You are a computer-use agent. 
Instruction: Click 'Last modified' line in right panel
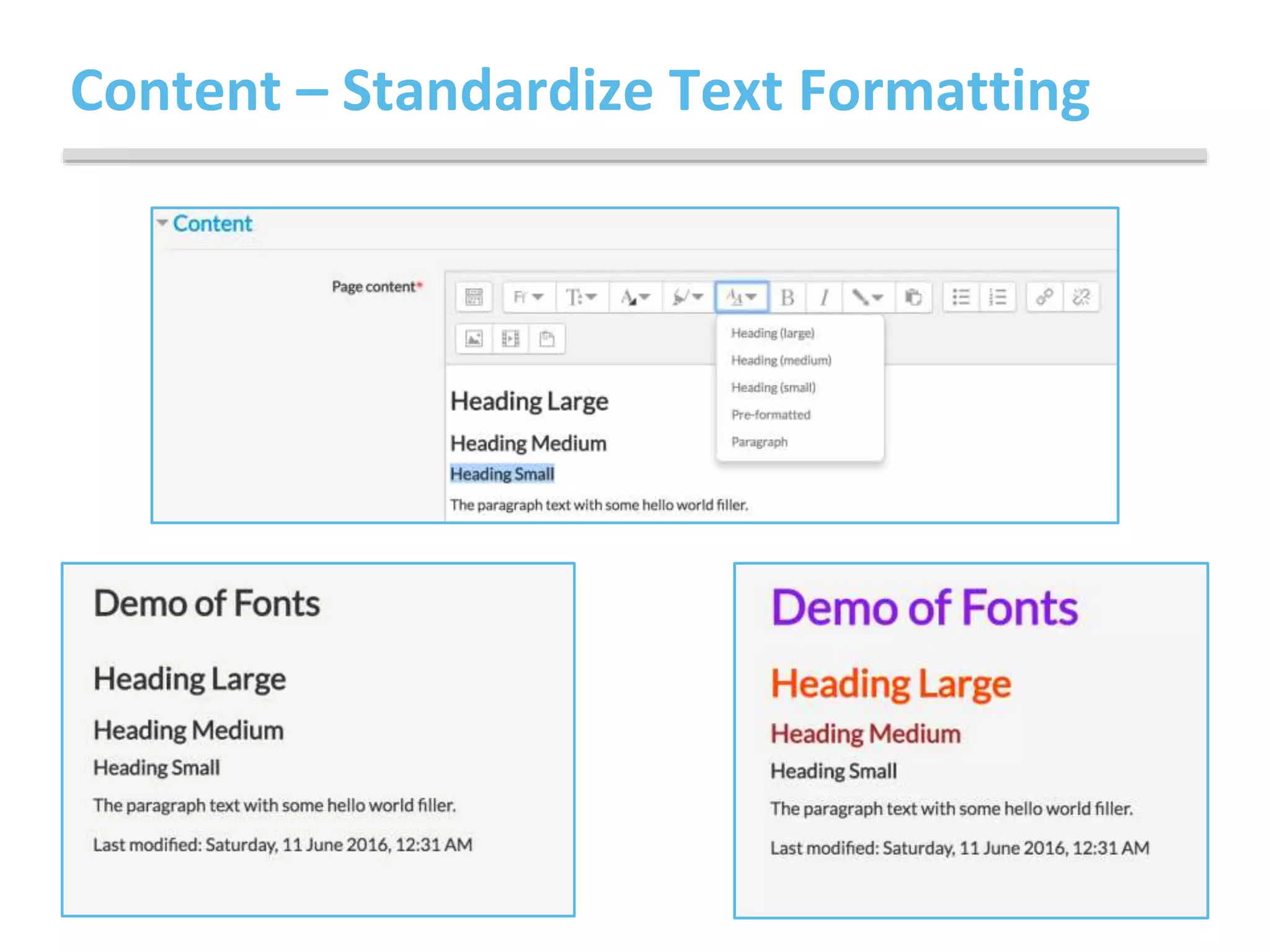click(960, 848)
